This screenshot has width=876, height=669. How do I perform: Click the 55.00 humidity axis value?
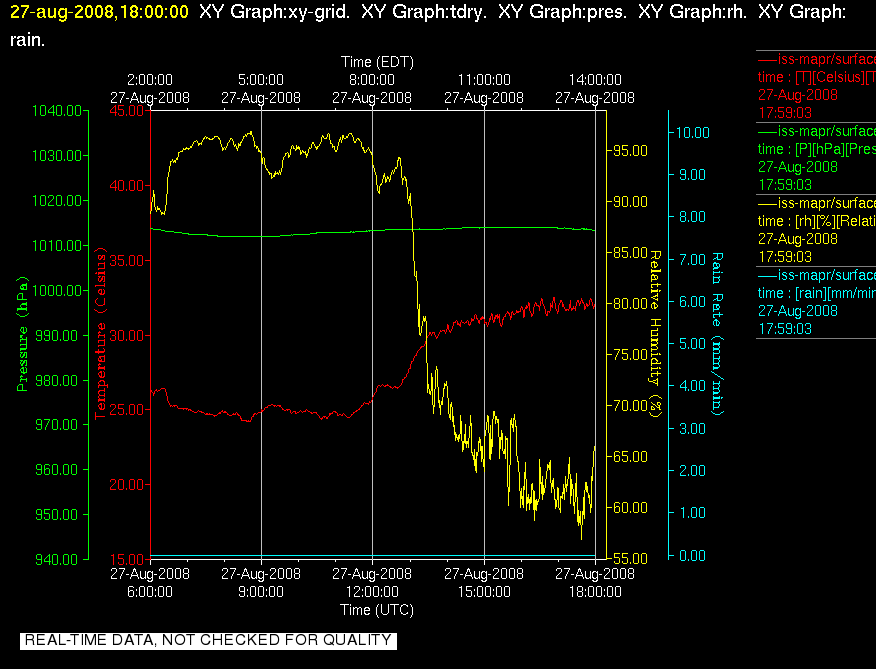(631, 558)
